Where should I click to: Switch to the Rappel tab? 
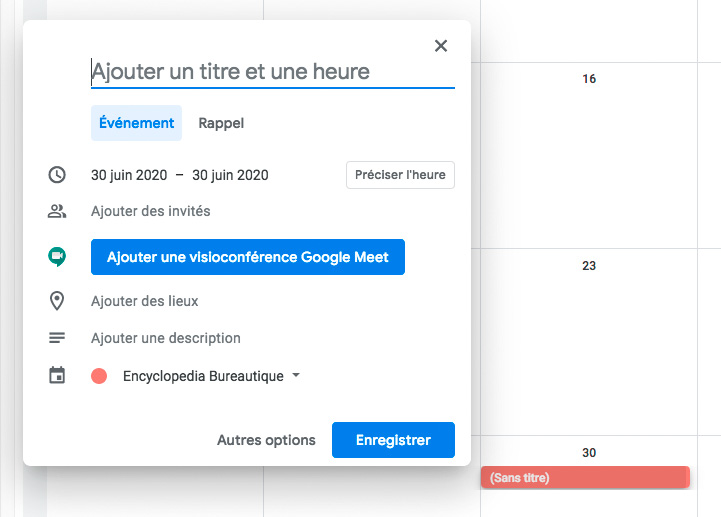[x=221, y=123]
